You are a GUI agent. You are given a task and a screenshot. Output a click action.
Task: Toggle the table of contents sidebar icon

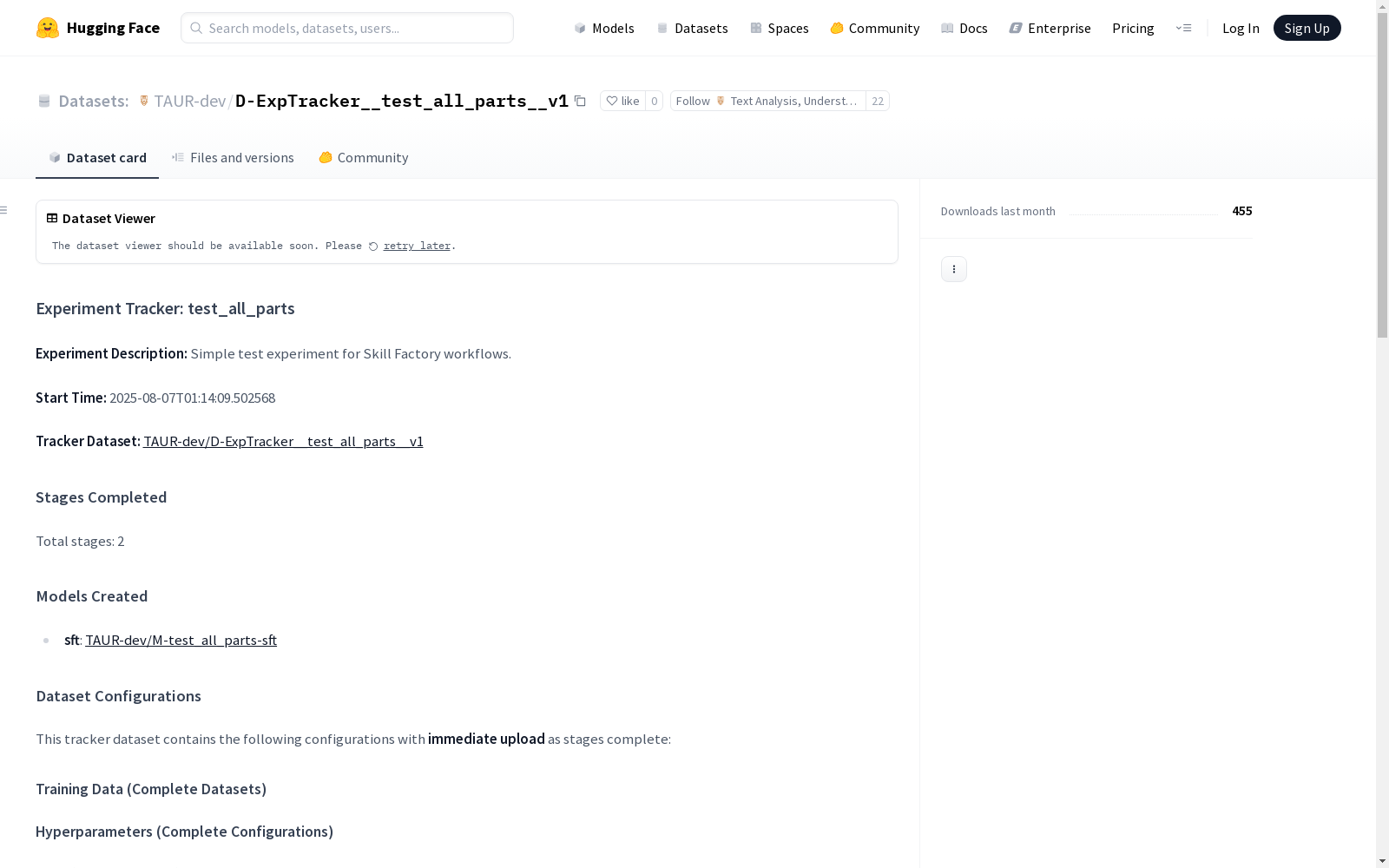[4, 210]
